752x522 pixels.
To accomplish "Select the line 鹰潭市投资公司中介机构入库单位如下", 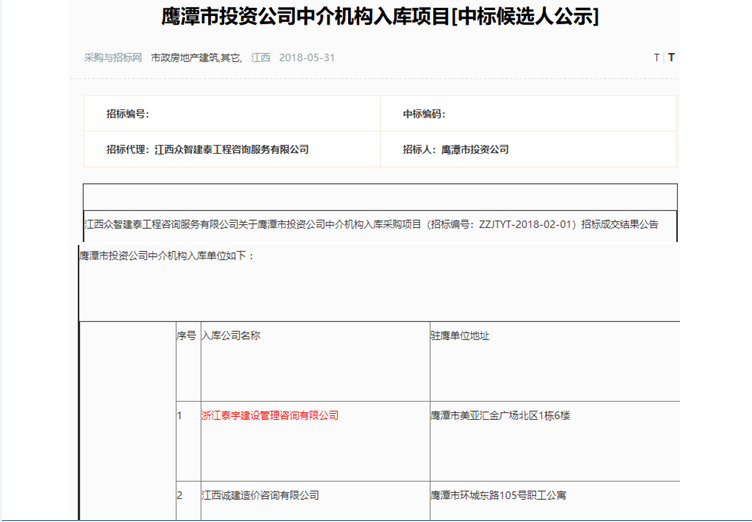I will pos(166,256).
